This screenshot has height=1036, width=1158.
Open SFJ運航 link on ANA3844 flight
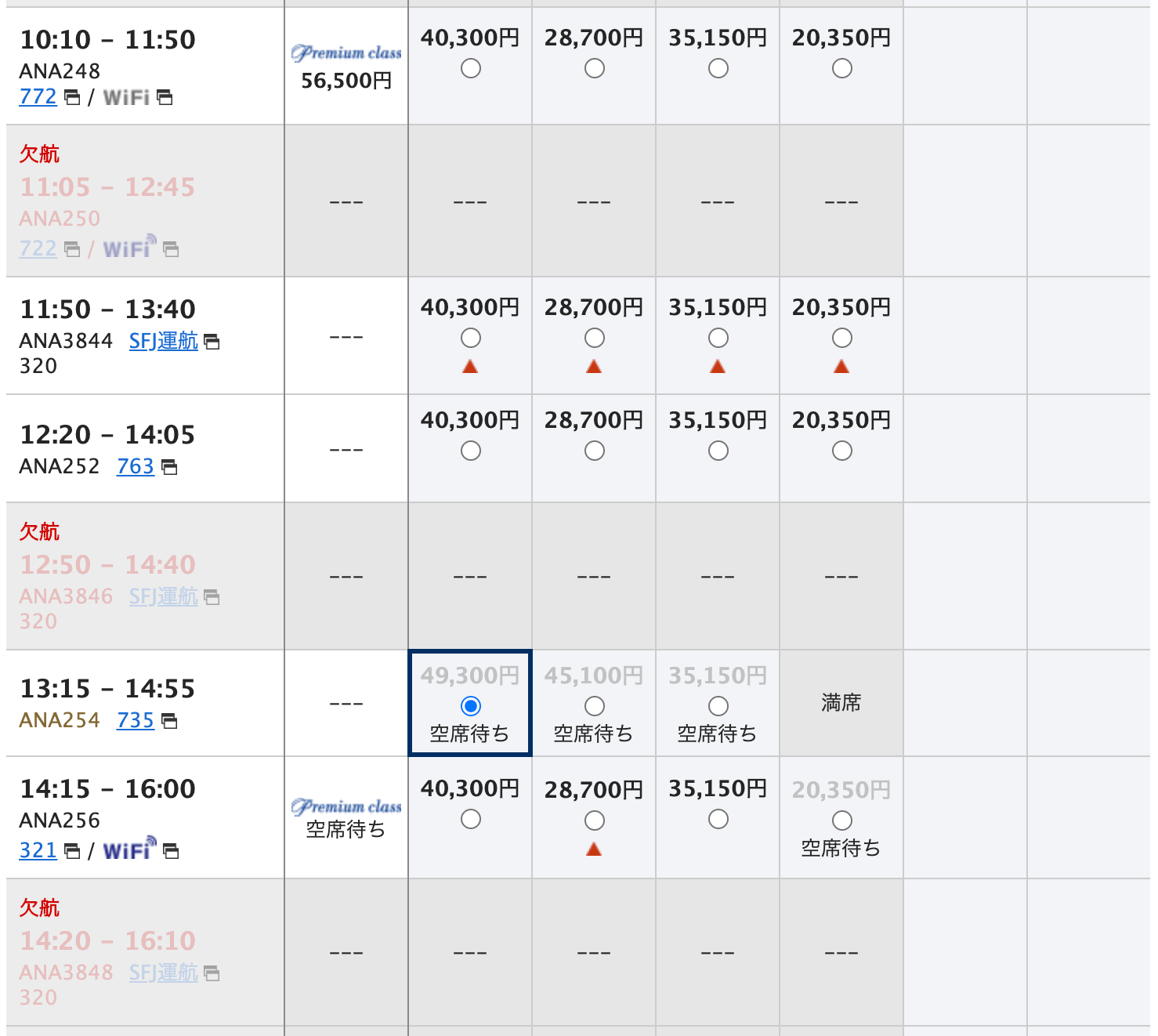pos(164,341)
